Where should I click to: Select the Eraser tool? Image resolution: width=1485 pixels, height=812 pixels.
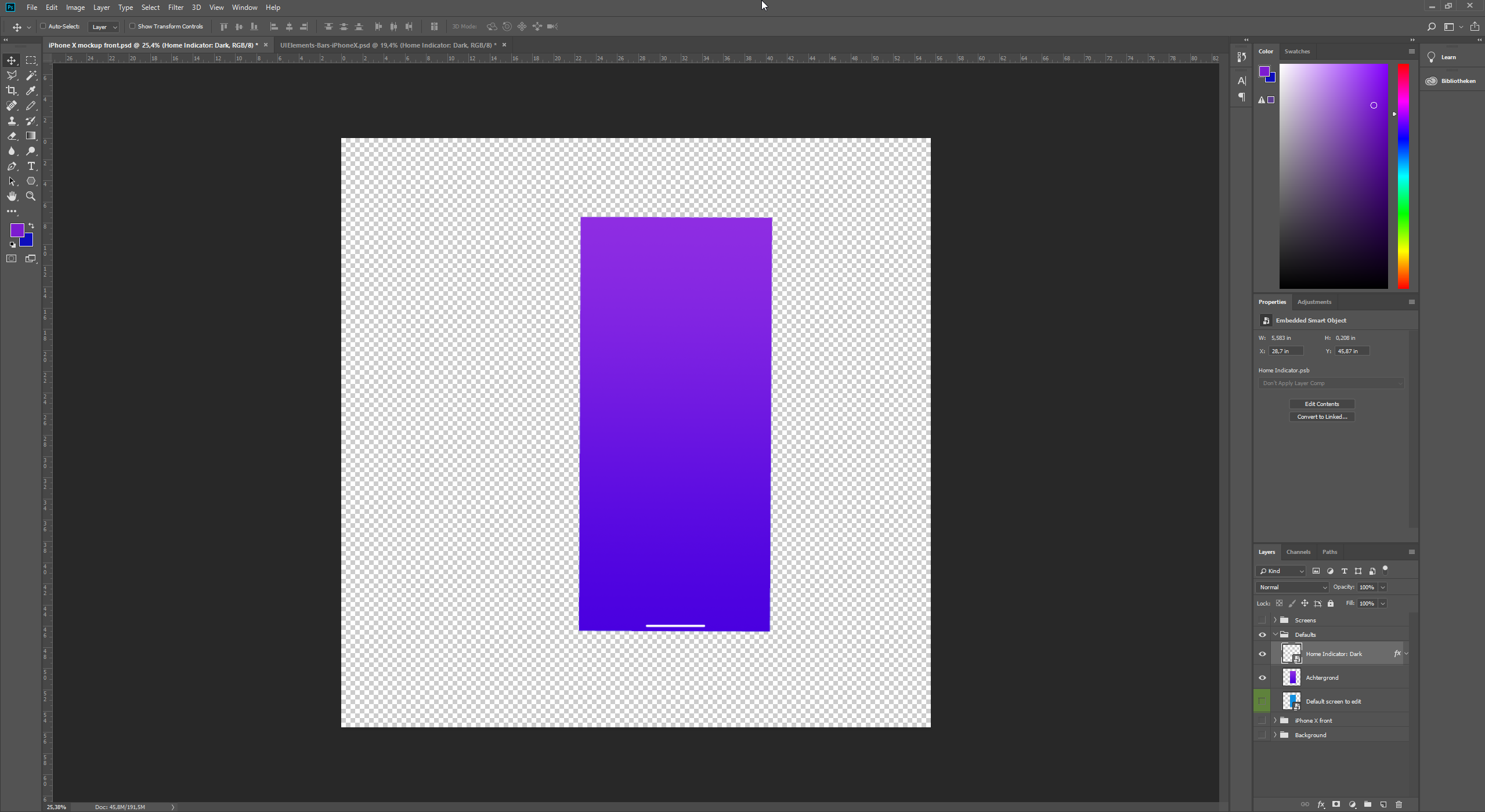[x=12, y=136]
